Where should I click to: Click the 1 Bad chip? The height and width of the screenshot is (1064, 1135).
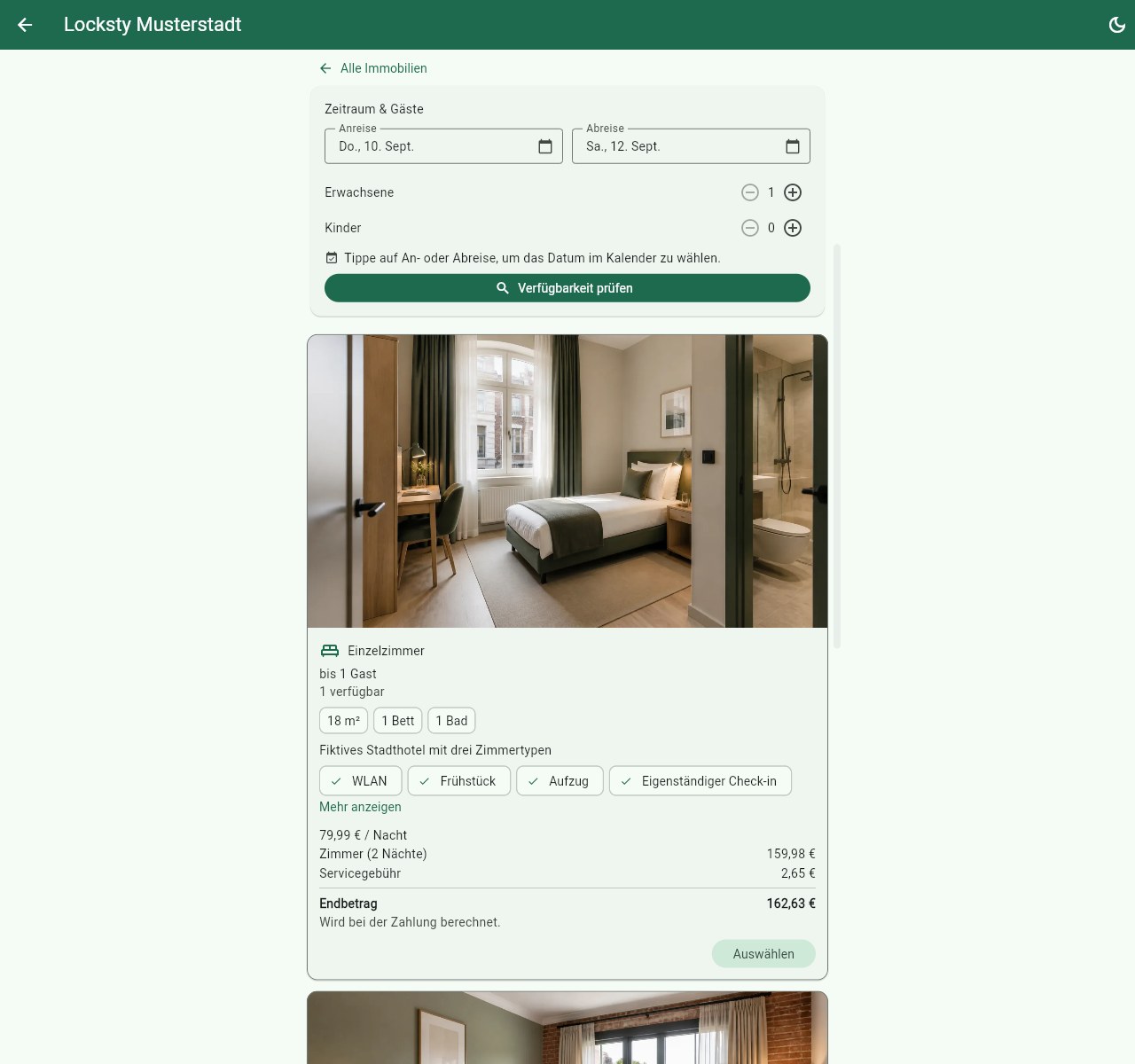(x=451, y=721)
